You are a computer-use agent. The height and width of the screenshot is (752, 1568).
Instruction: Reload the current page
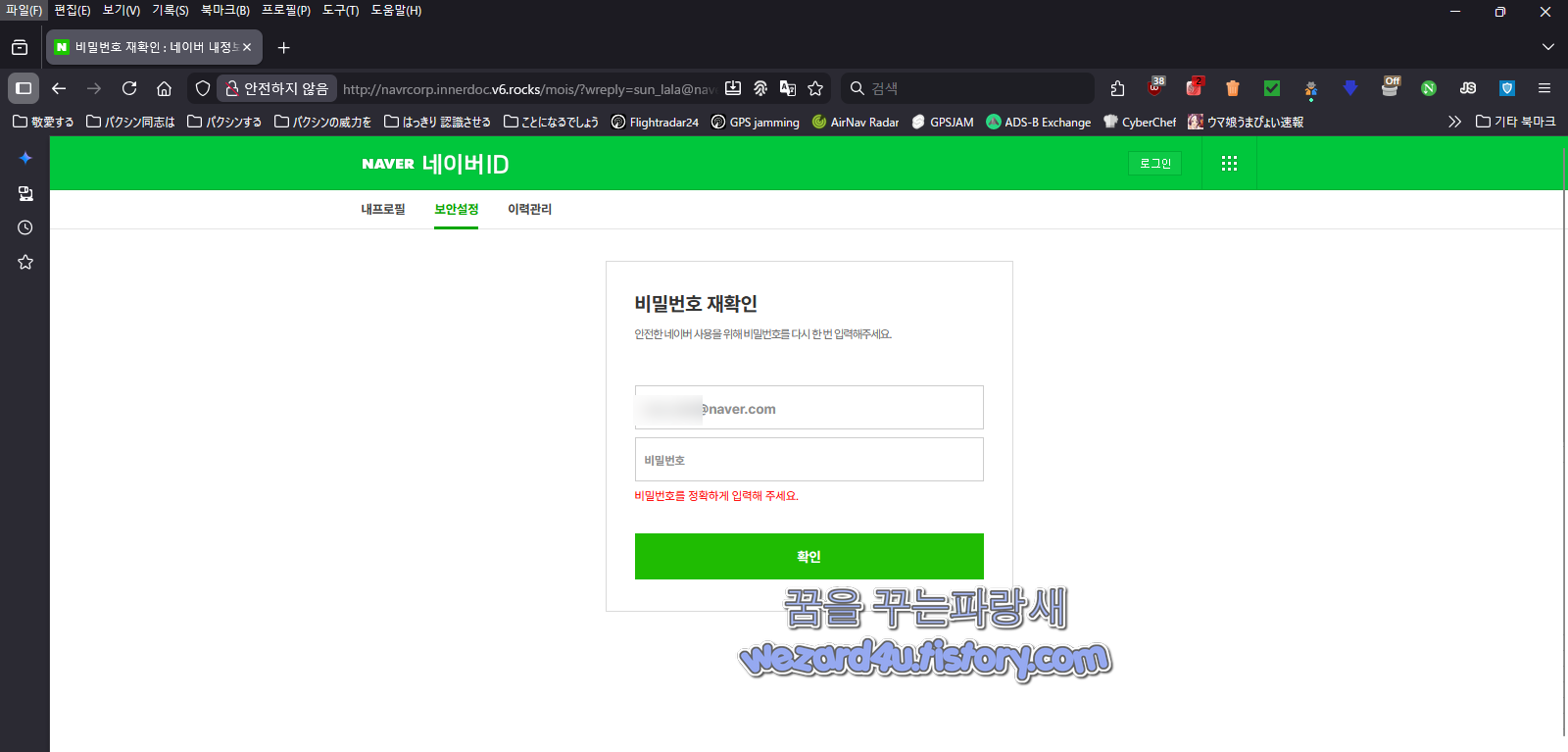click(129, 88)
